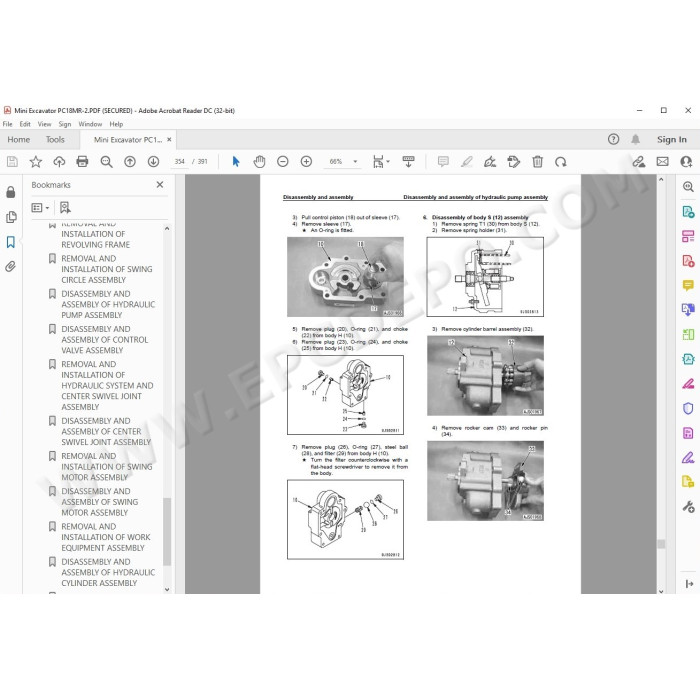Click the security lock icon in sidebar
700x700 pixels.
(x=11, y=192)
